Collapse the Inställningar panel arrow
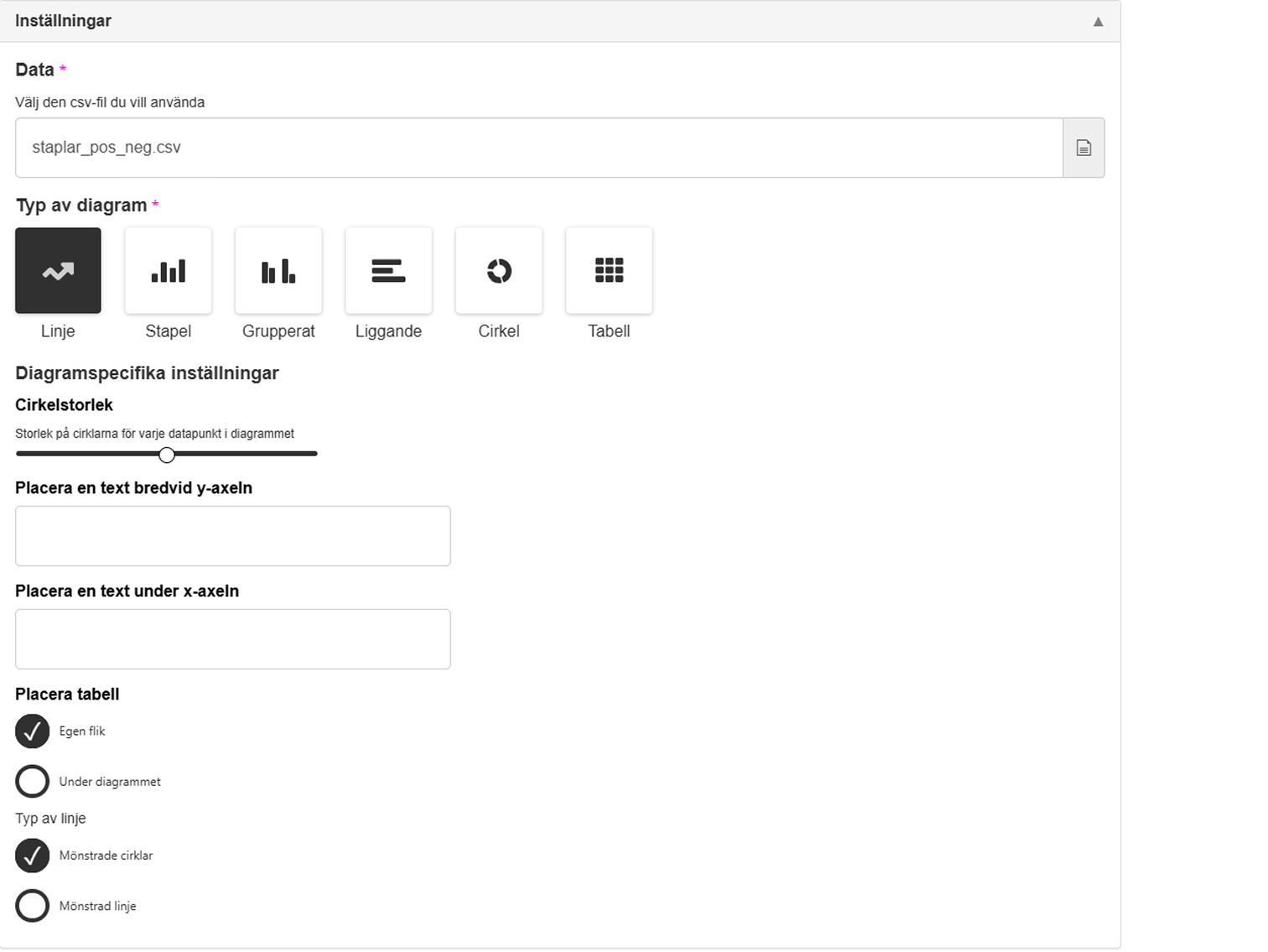This screenshot has width=1268, height=952. (1098, 22)
